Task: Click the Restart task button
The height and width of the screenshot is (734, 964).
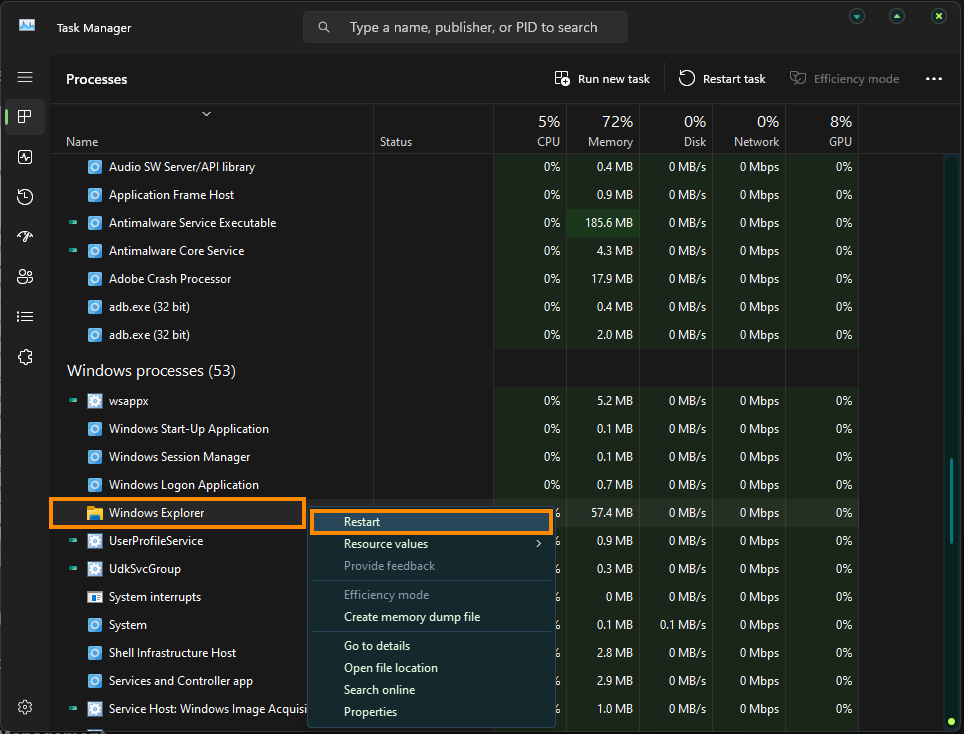Action: click(x=722, y=79)
